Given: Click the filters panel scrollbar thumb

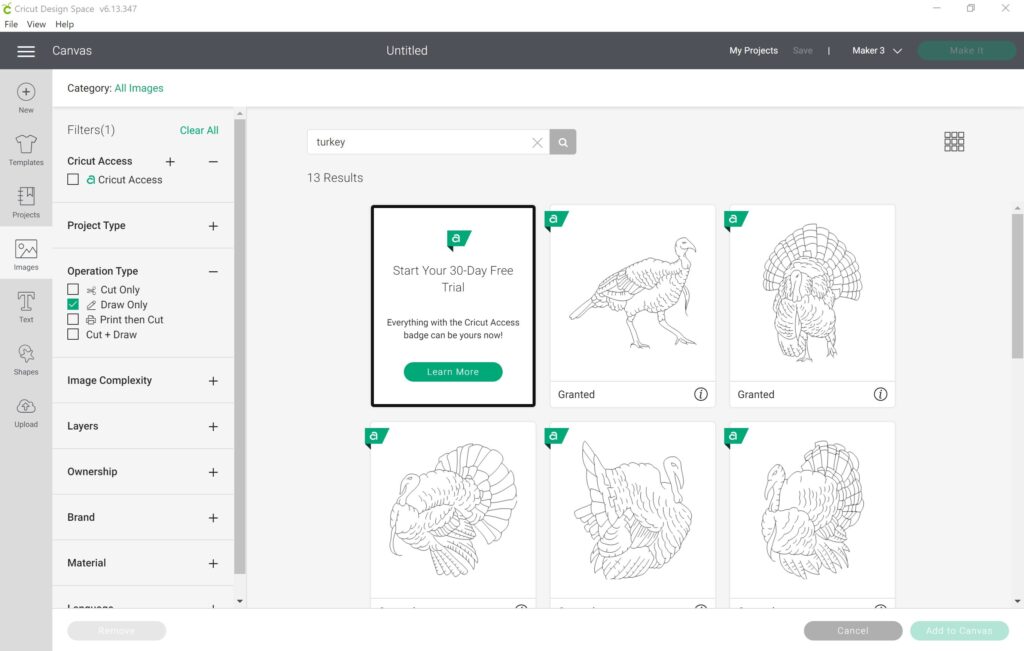Looking at the screenshot, I should (x=240, y=346).
